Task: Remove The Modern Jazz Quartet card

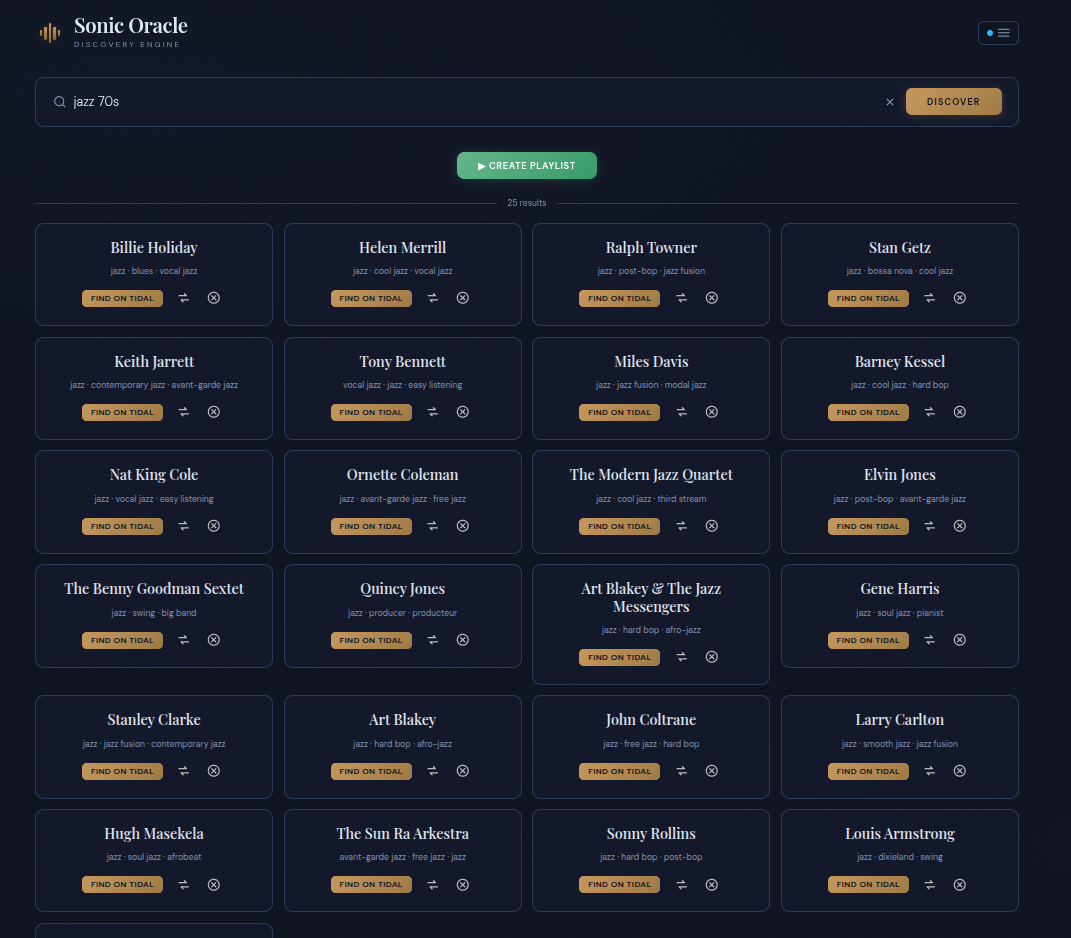Action: [x=711, y=526]
